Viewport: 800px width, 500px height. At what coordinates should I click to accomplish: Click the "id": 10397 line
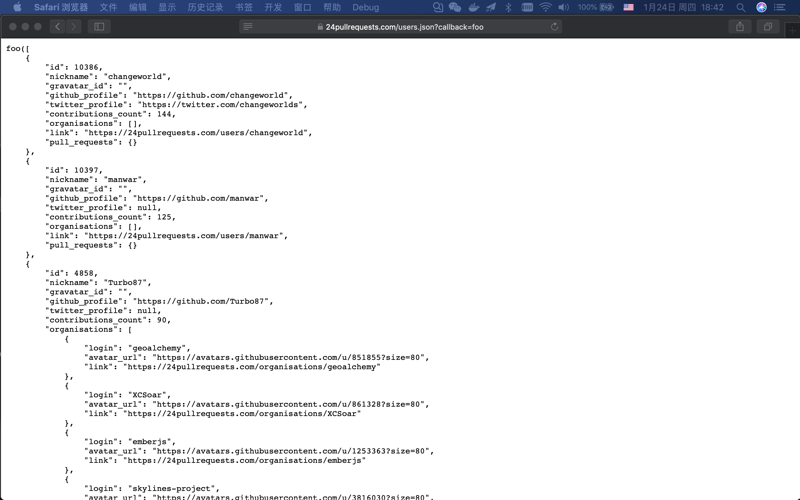coord(73,170)
